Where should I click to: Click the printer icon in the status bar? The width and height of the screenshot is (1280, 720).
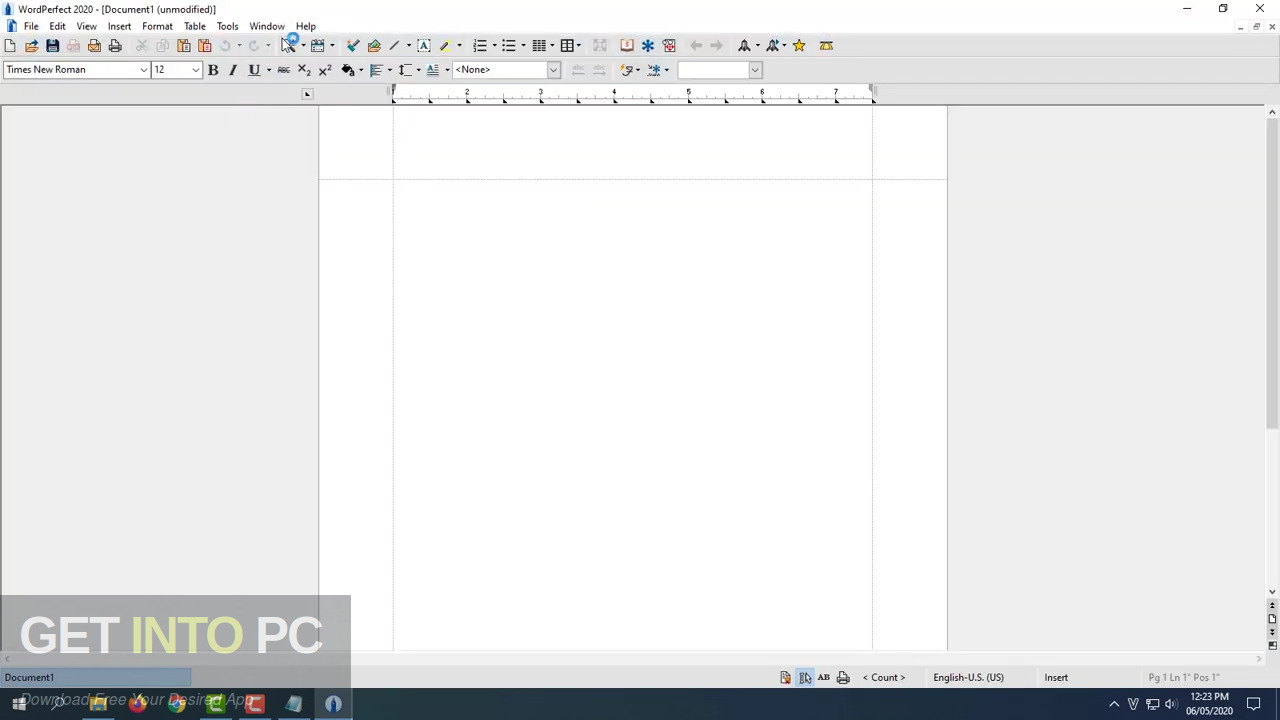(843, 678)
